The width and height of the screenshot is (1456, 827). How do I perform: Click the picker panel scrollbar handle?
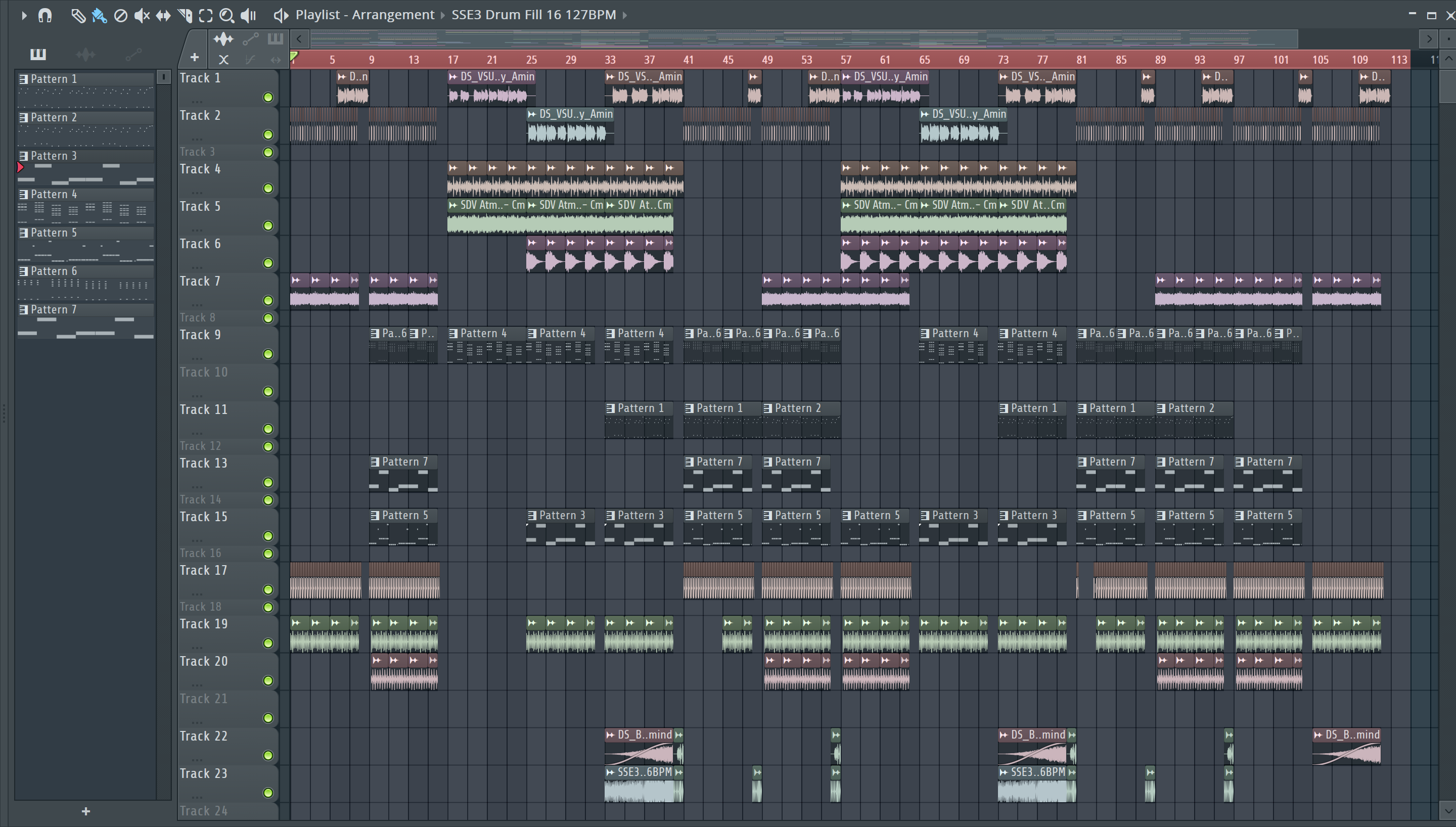[x=163, y=77]
